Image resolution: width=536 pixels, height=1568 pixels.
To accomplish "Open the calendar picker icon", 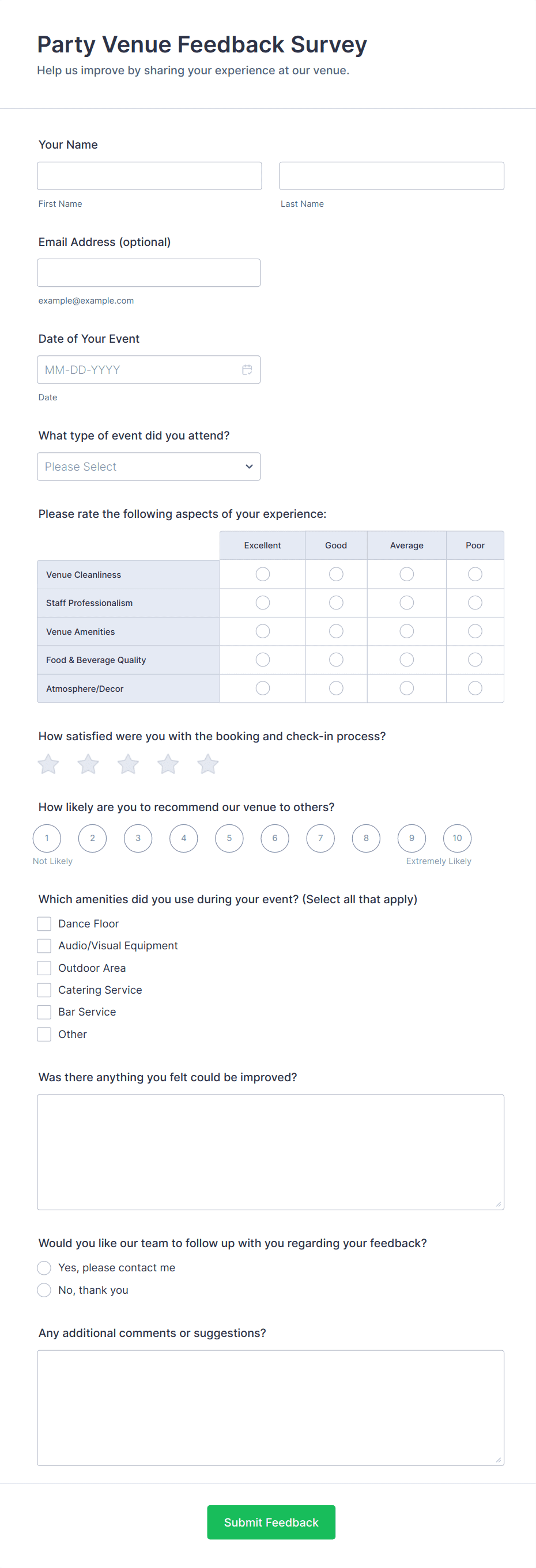I will 247,369.
